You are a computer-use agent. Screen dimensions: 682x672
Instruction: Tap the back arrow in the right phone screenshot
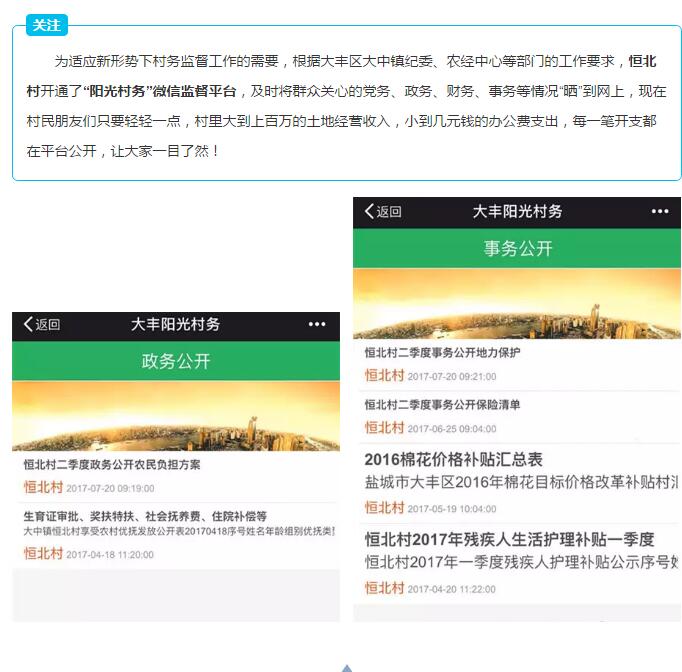click(x=383, y=211)
